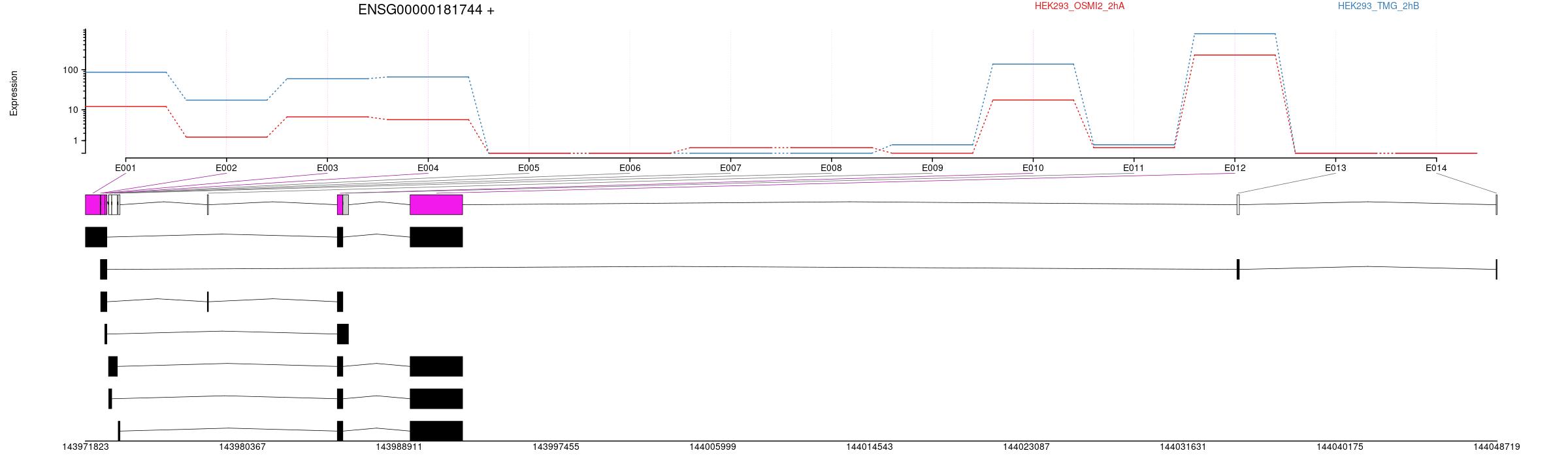Click genomic coordinate 143971823

tap(86, 447)
